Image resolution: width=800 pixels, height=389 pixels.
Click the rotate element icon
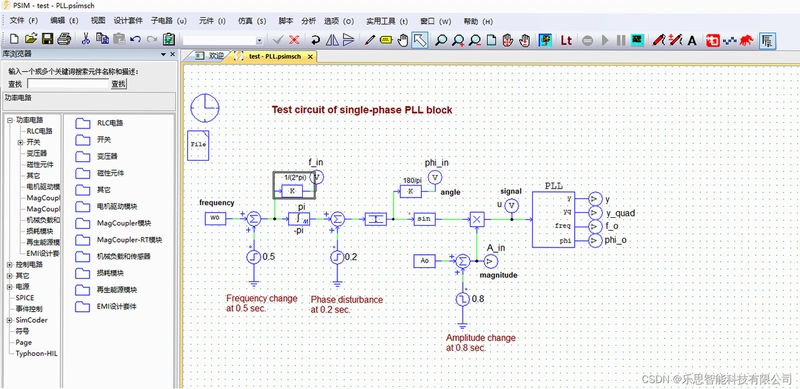pos(316,40)
